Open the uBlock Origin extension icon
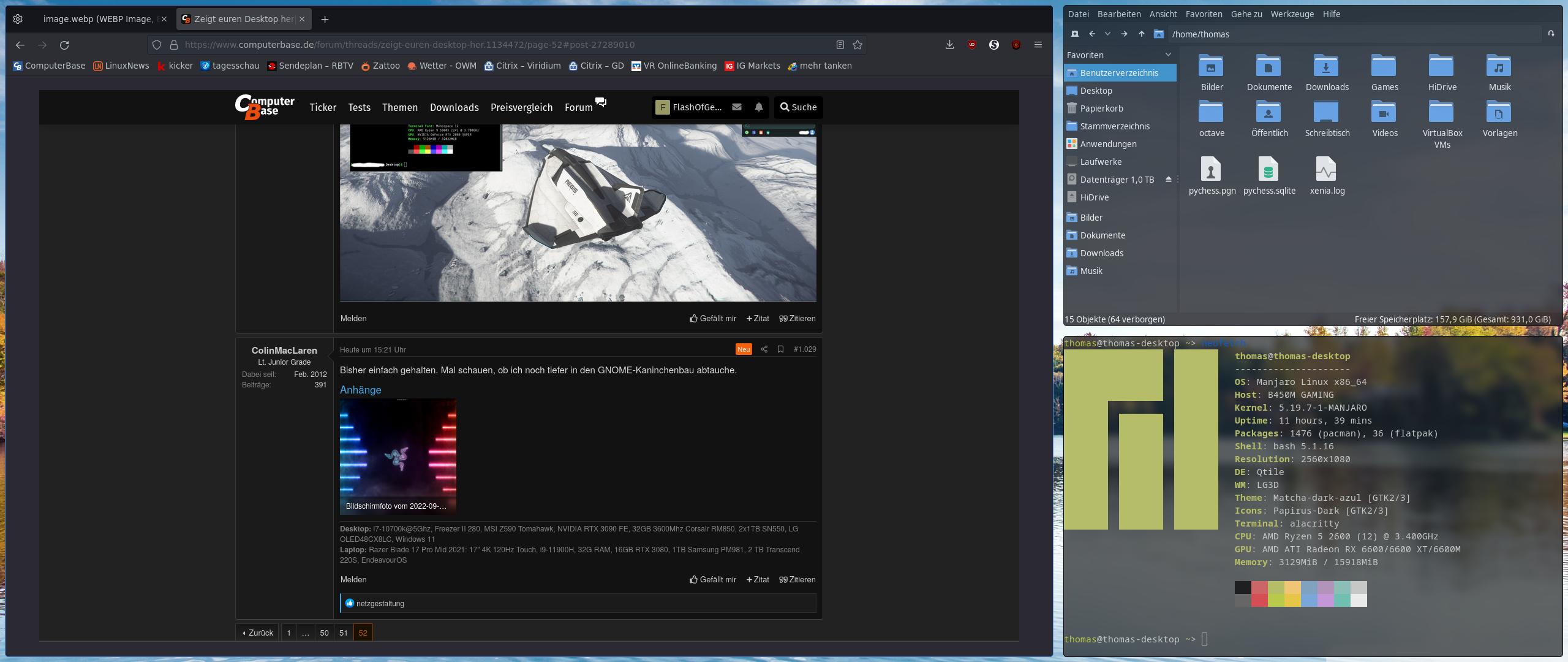Image resolution: width=1568 pixels, height=662 pixels. click(972, 45)
